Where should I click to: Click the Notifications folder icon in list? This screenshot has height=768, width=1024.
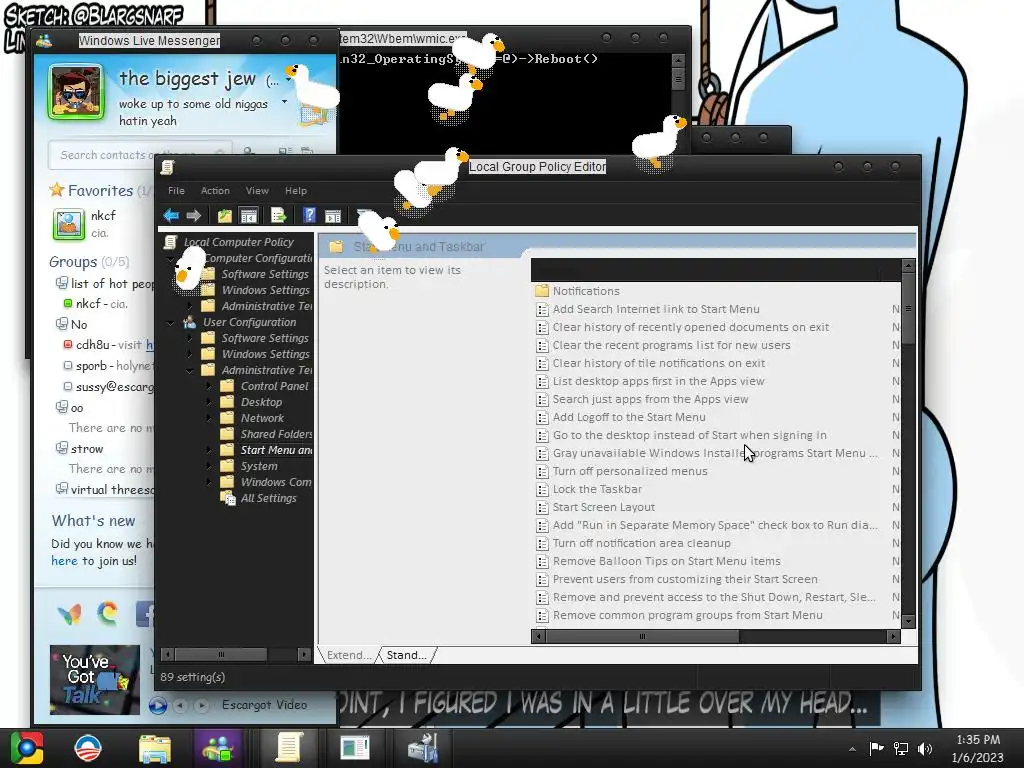[x=541, y=291]
